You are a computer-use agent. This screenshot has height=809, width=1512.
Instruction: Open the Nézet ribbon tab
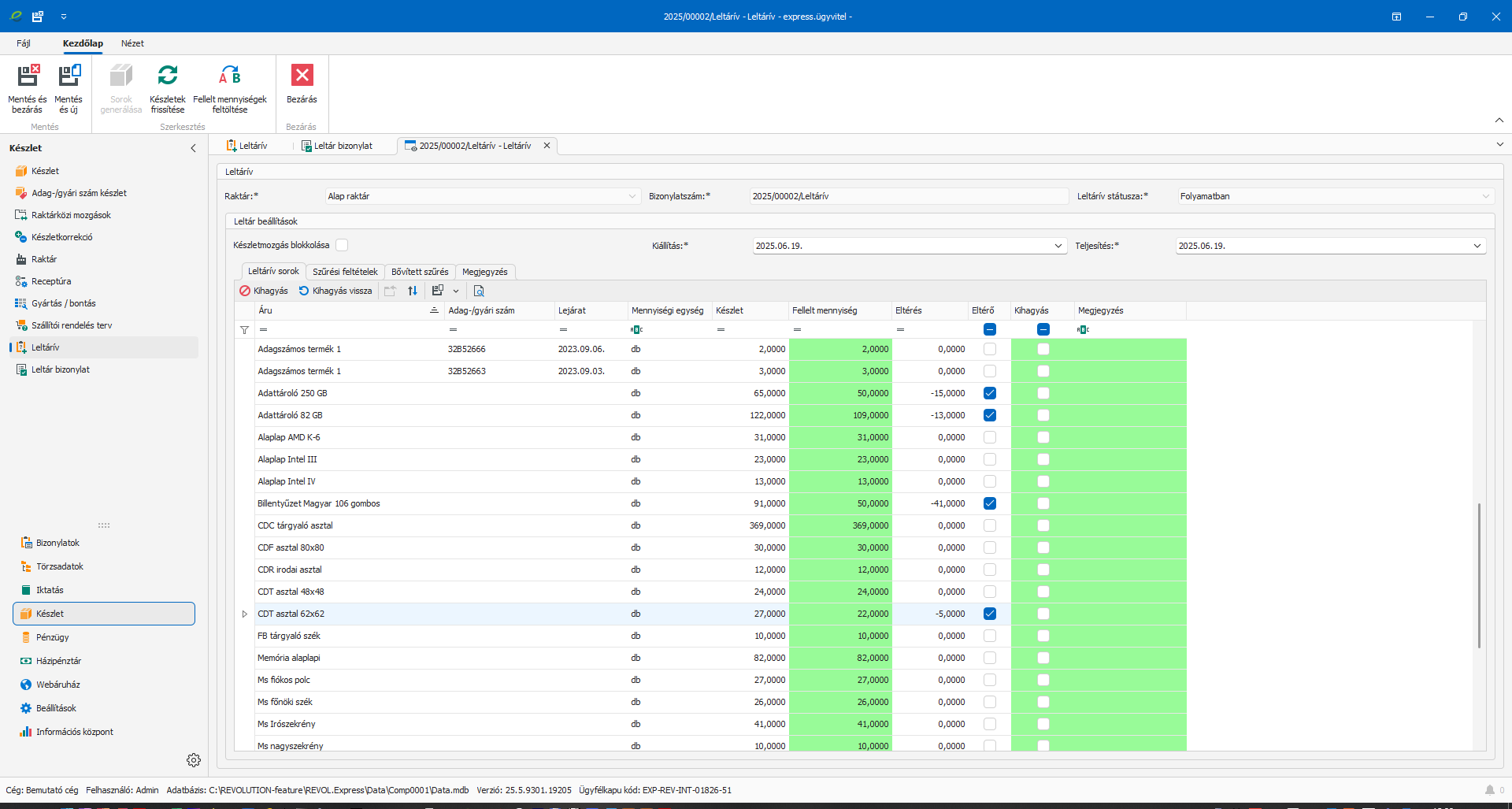(132, 43)
